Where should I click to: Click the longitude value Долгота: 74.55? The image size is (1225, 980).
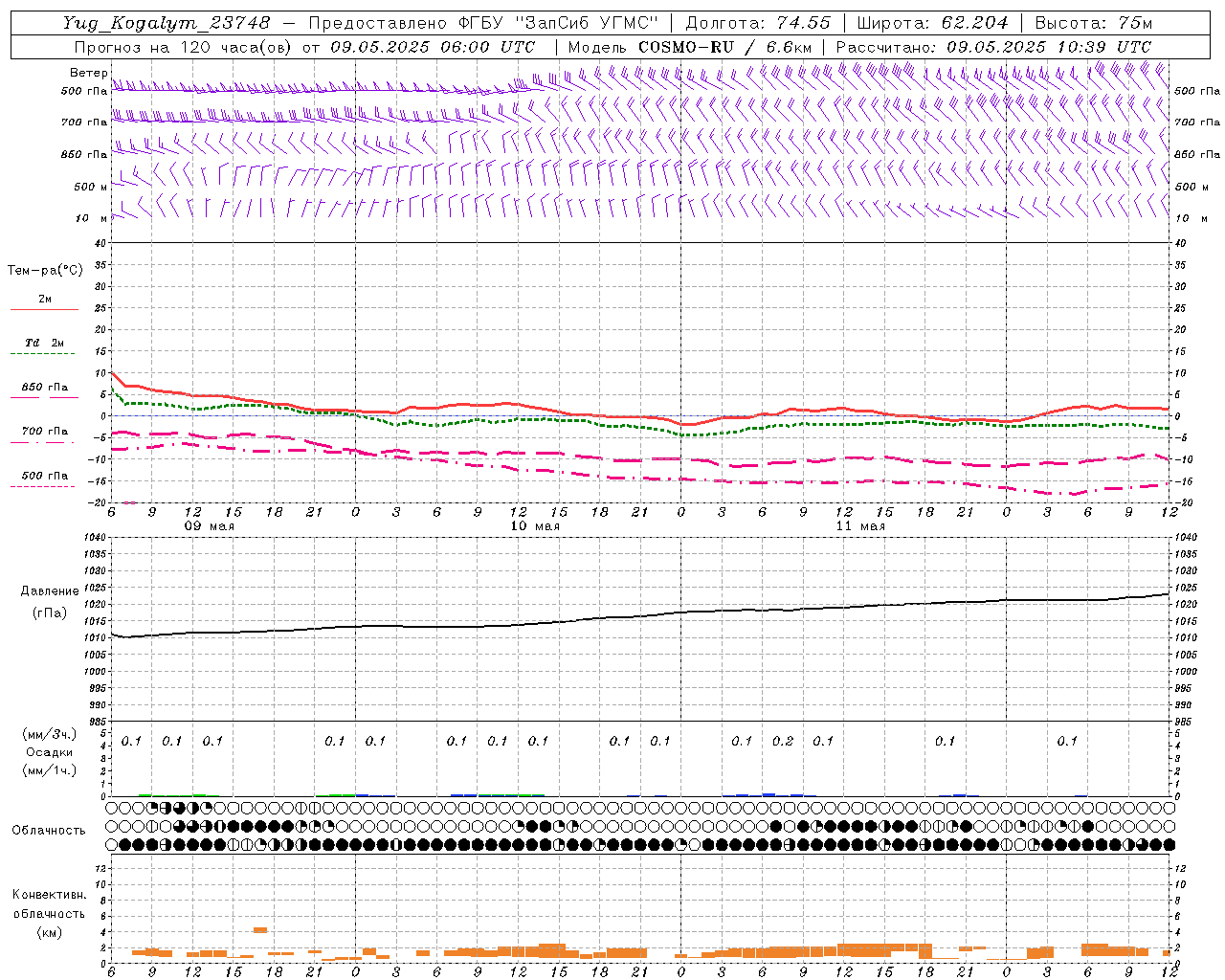click(758, 23)
